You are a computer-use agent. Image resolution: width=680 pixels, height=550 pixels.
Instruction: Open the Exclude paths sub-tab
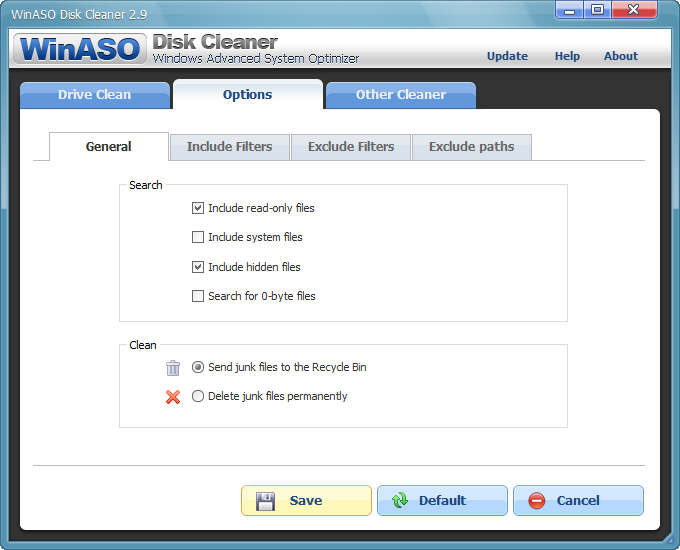click(471, 147)
